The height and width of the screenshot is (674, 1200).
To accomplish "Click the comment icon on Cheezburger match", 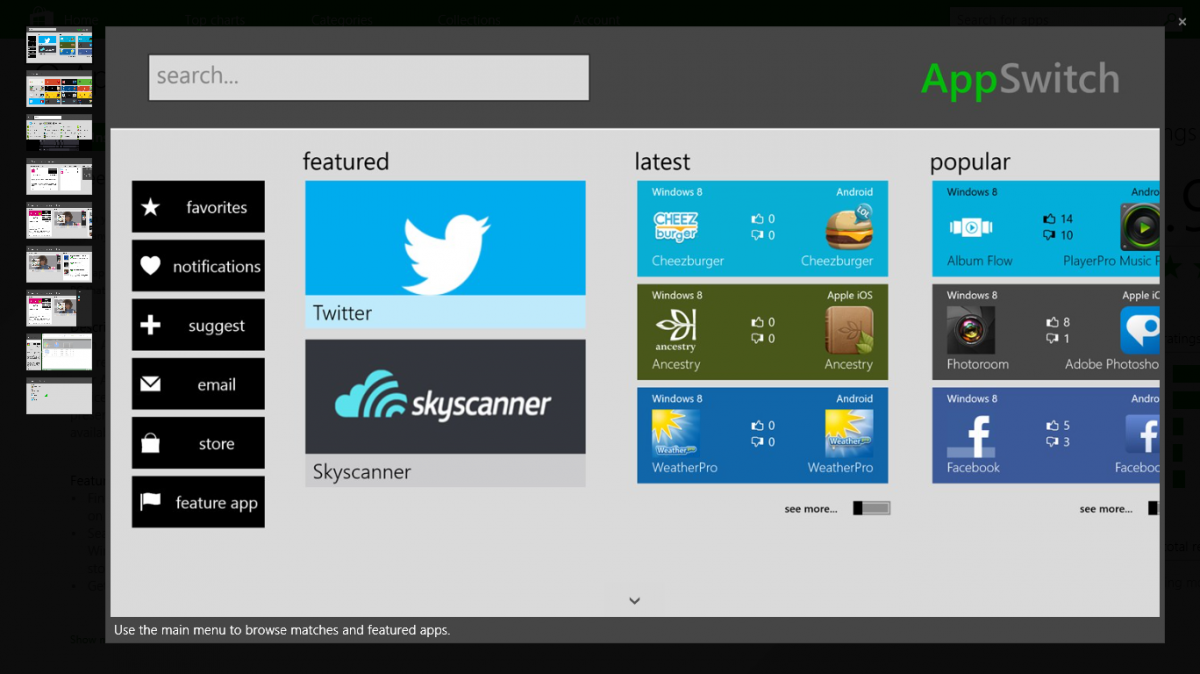I will 757,235.
